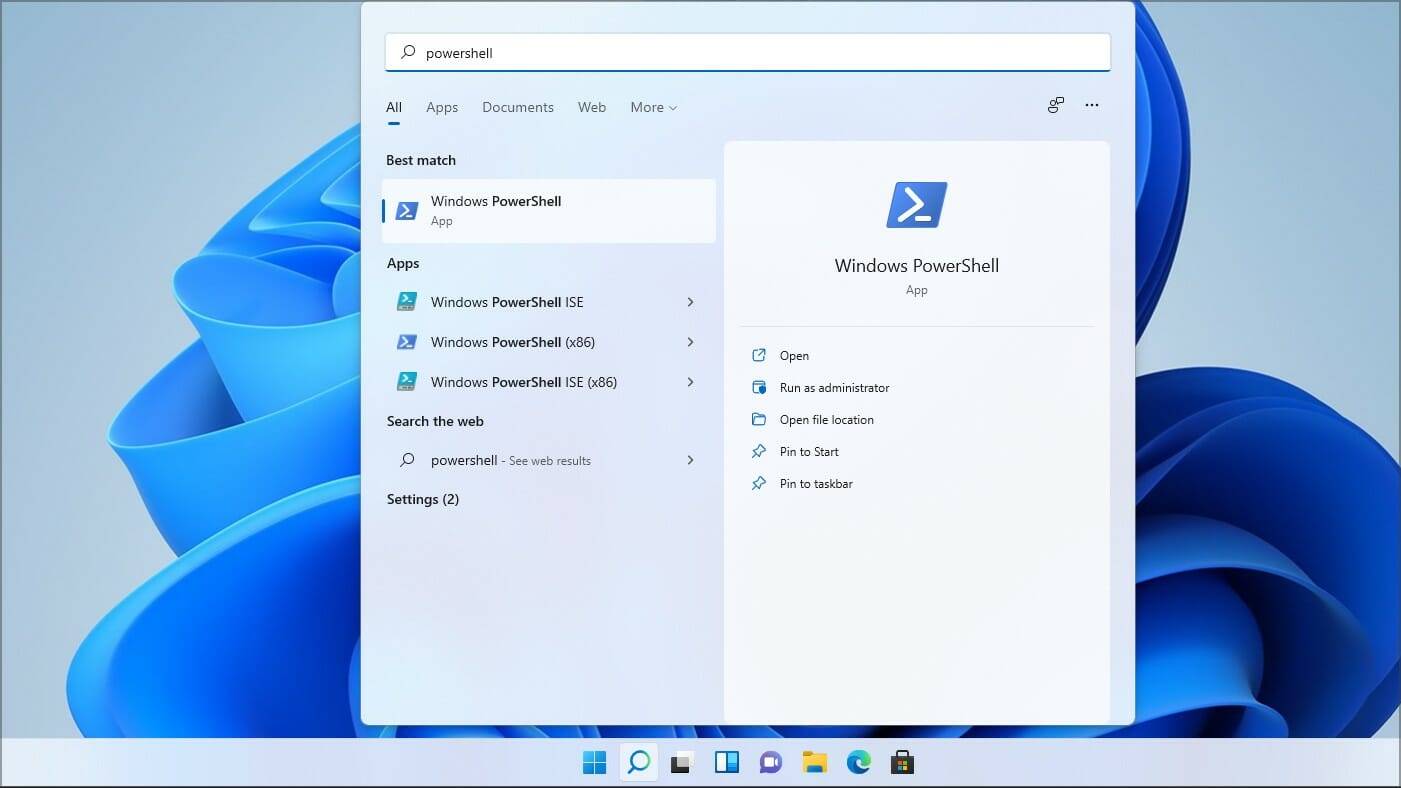Choose Open in the details pane
This screenshot has width=1401, height=788.
(x=794, y=355)
